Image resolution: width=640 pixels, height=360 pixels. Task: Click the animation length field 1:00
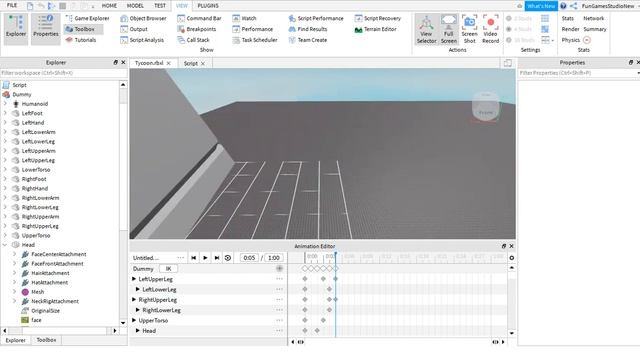274,258
